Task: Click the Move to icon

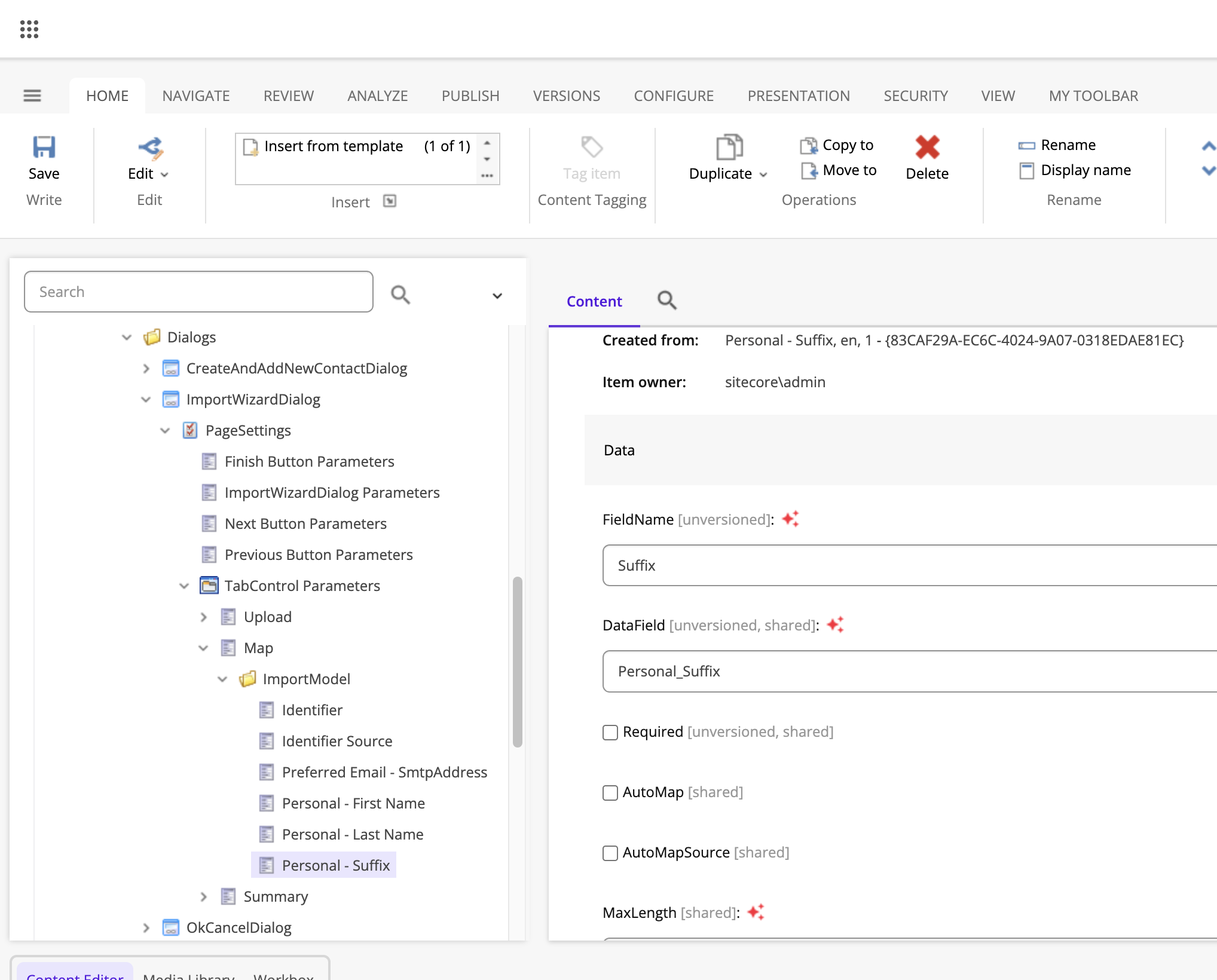Action: click(809, 170)
